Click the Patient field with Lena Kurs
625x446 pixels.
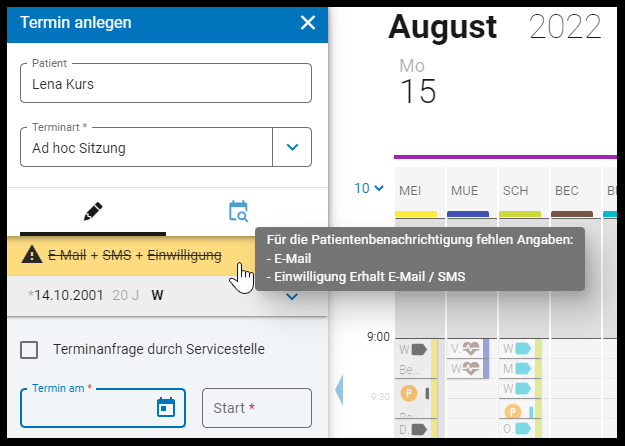(x=166, y=83)
